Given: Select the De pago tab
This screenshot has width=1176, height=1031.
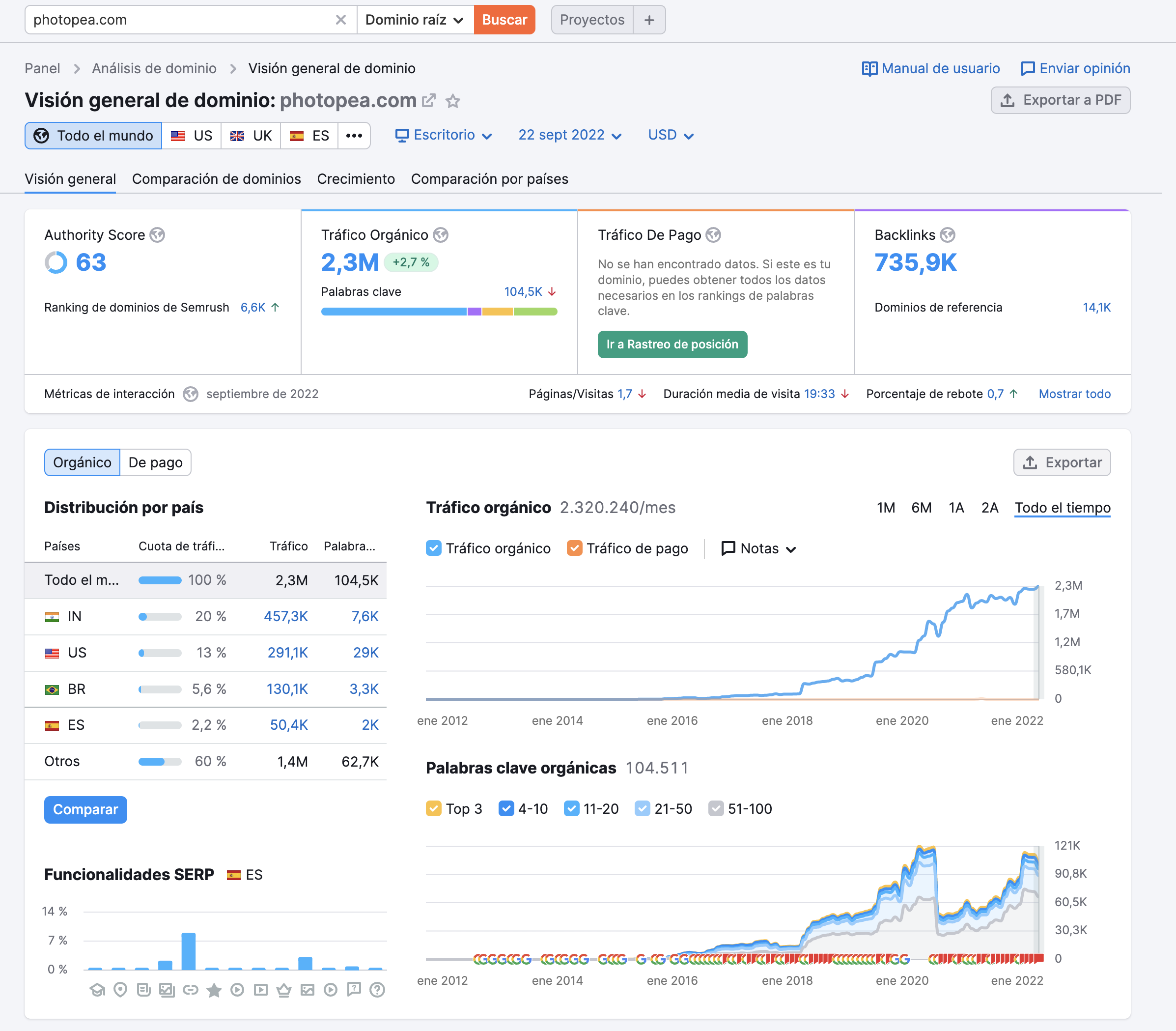Looking at the screenshot, I should pyautogui.click(x=155, y=462).
